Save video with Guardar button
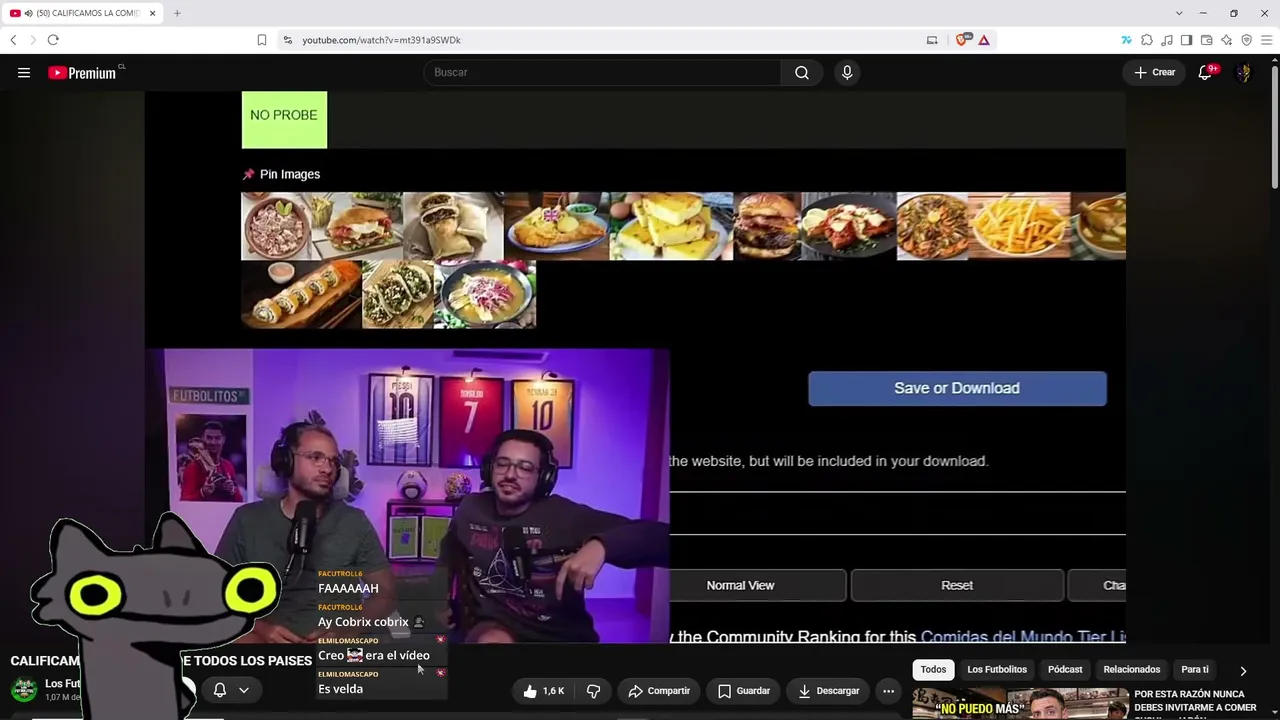Viewport: 1280px width, 720px height. 744,690
